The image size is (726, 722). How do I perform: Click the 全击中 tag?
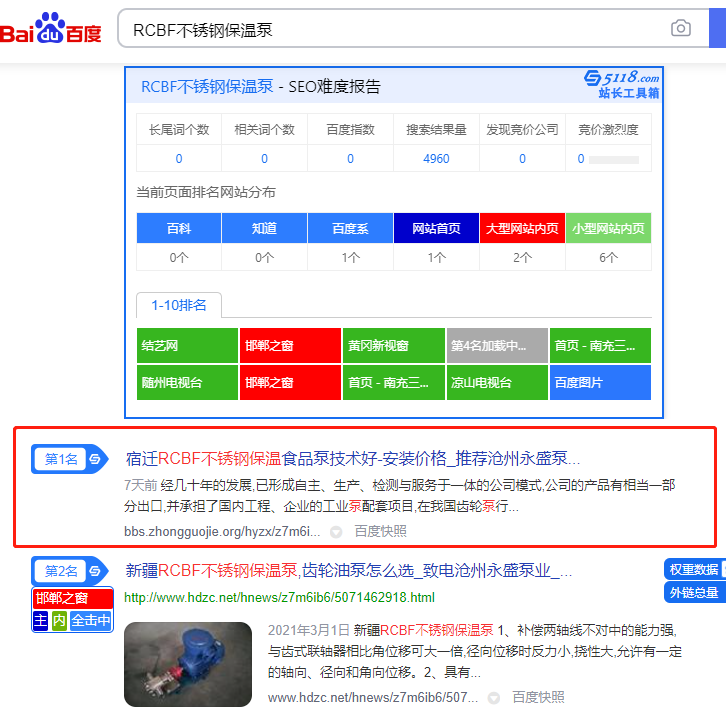[x=91, y=620]
